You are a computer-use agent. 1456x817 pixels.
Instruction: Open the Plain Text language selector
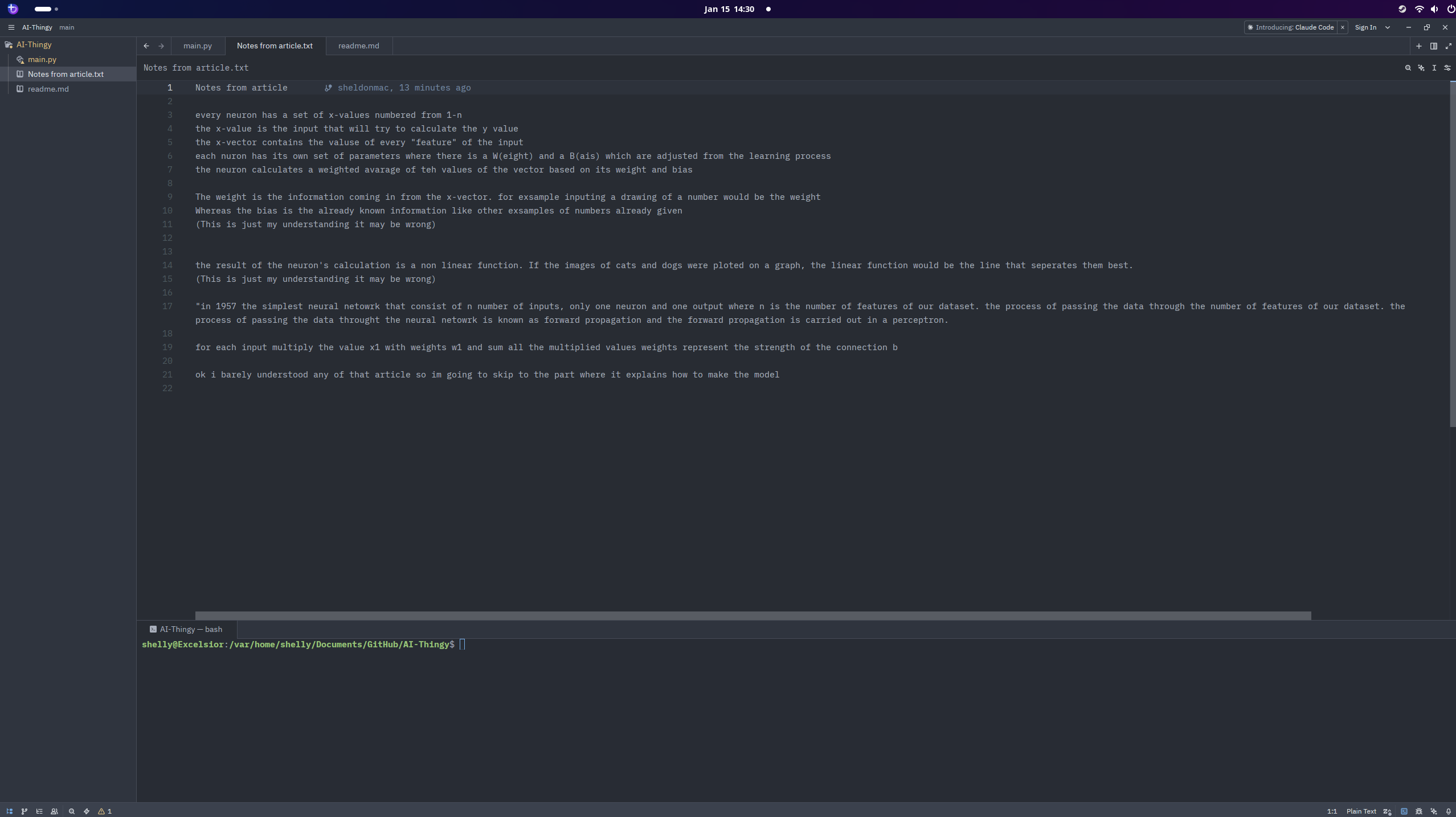1361,811
